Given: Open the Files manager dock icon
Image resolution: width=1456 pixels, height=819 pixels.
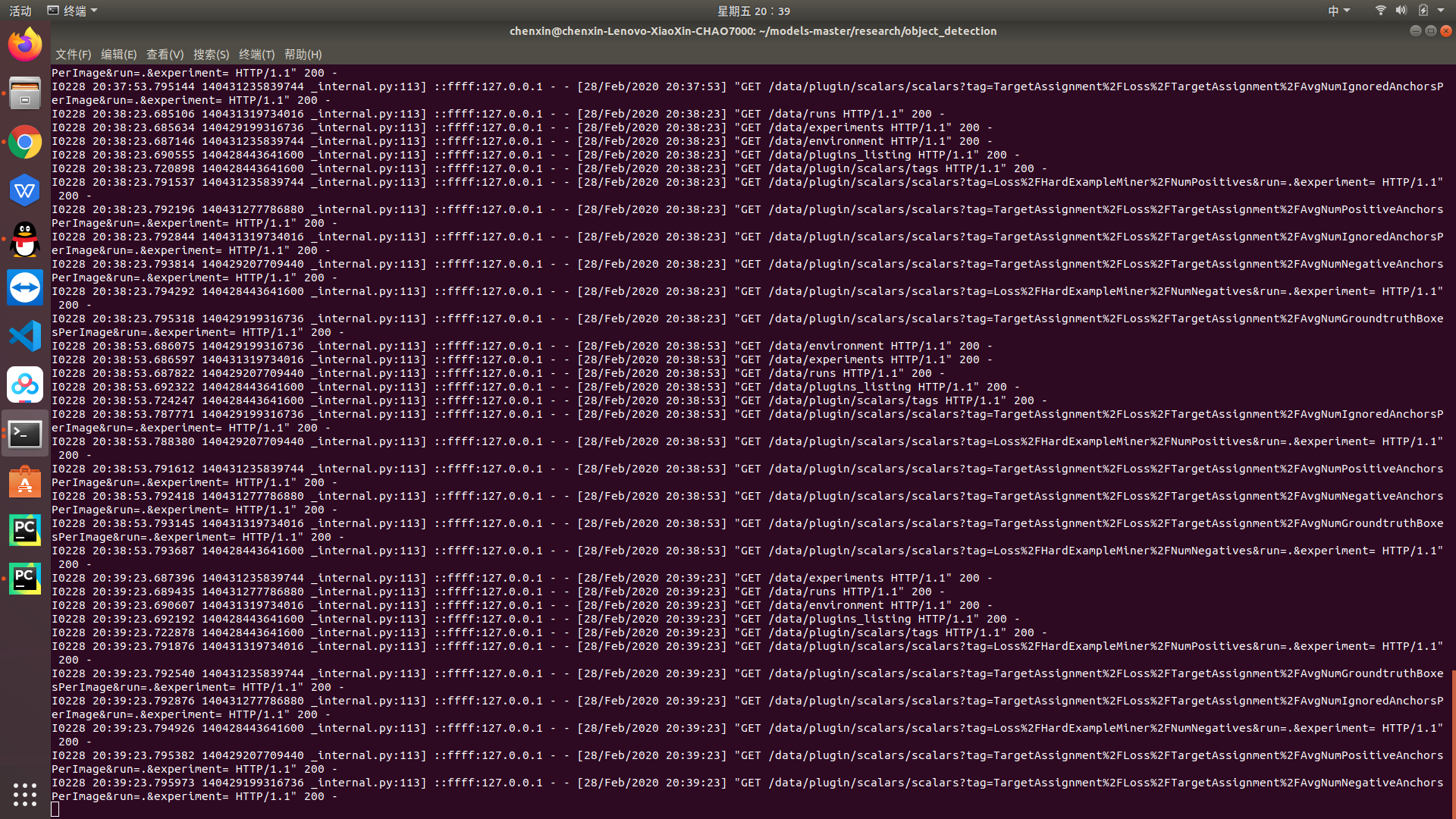Looking at the screenshot, I should (25, 94).
